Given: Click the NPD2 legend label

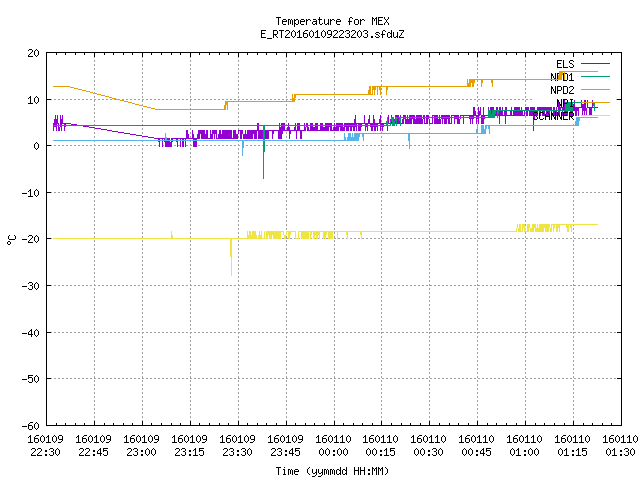Looking at the screenshot, I should click(x=562, y=90).
